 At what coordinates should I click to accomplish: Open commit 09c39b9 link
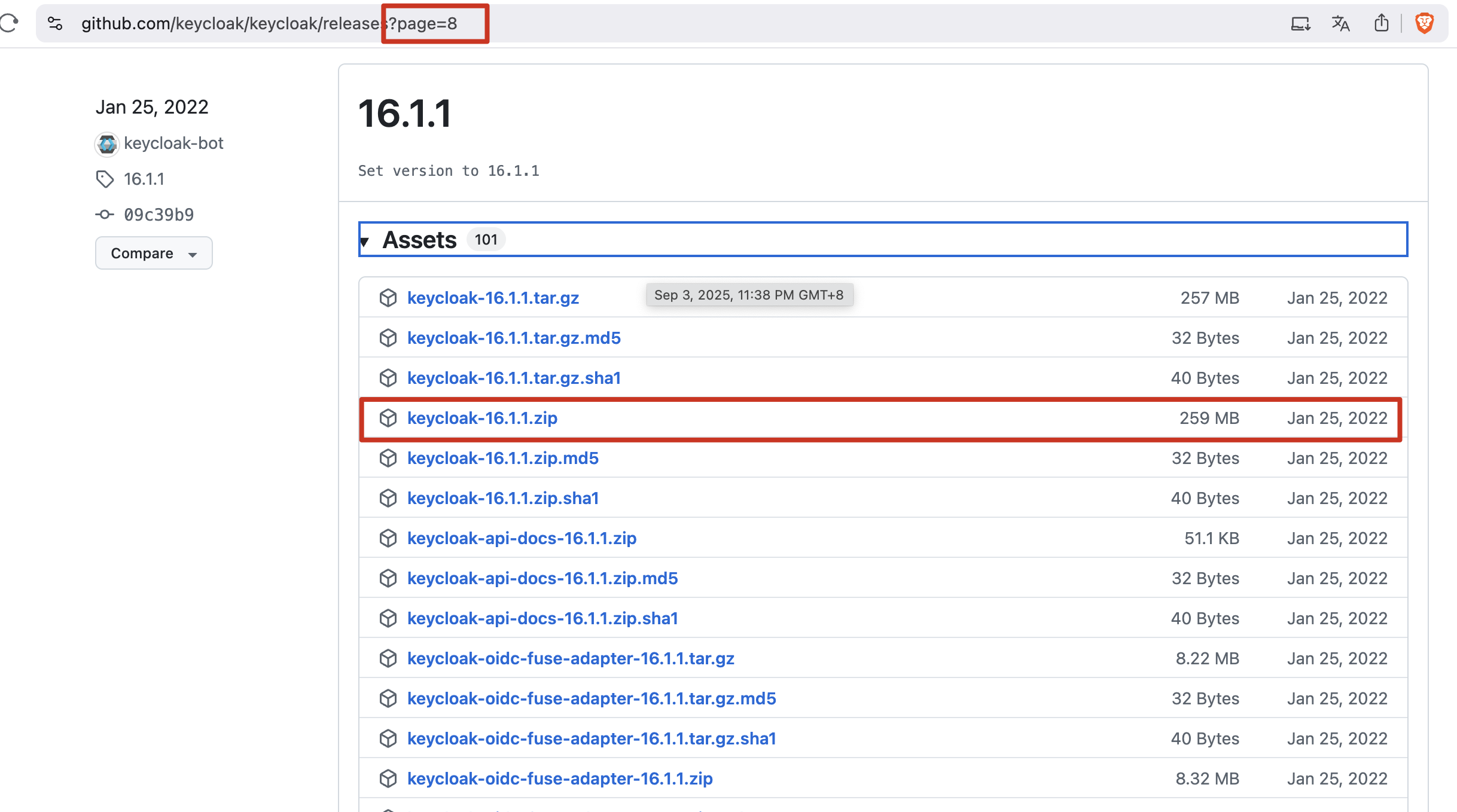158,215
